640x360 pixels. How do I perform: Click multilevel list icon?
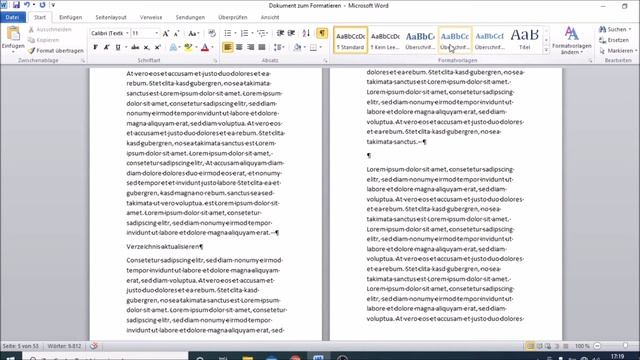click(x=262, y=33)
